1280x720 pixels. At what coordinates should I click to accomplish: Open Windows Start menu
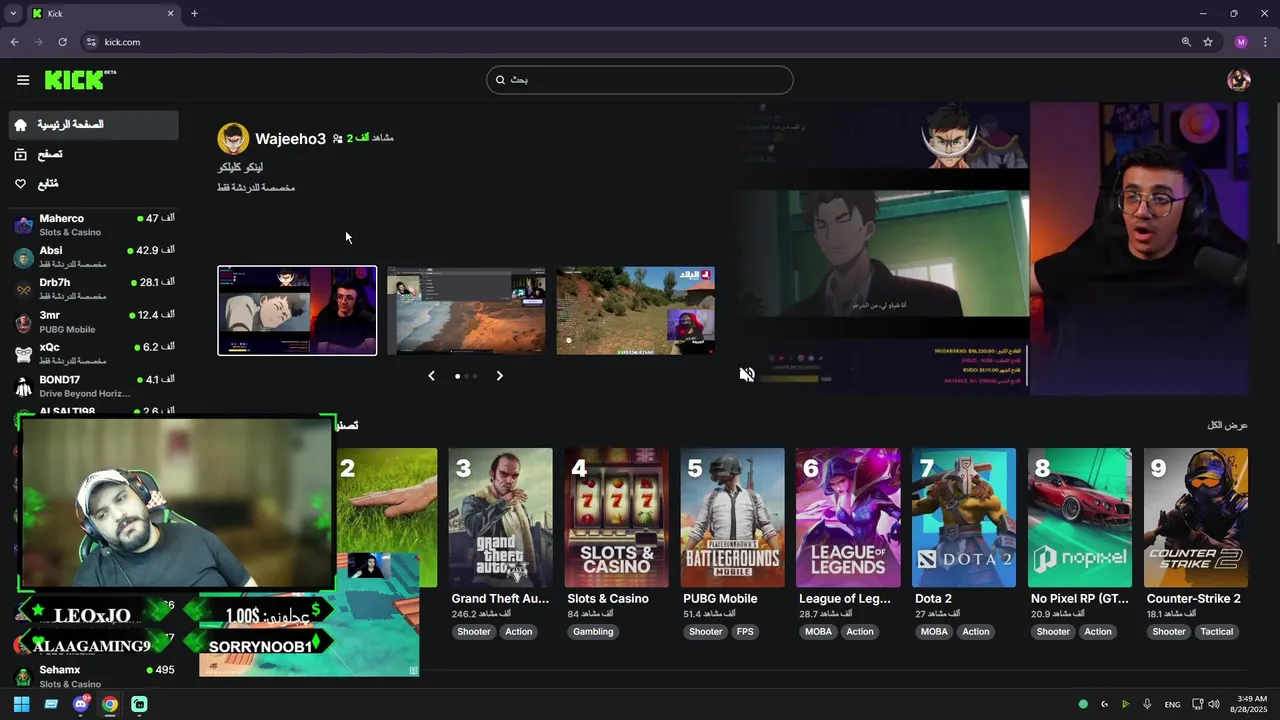pos(21,704)
